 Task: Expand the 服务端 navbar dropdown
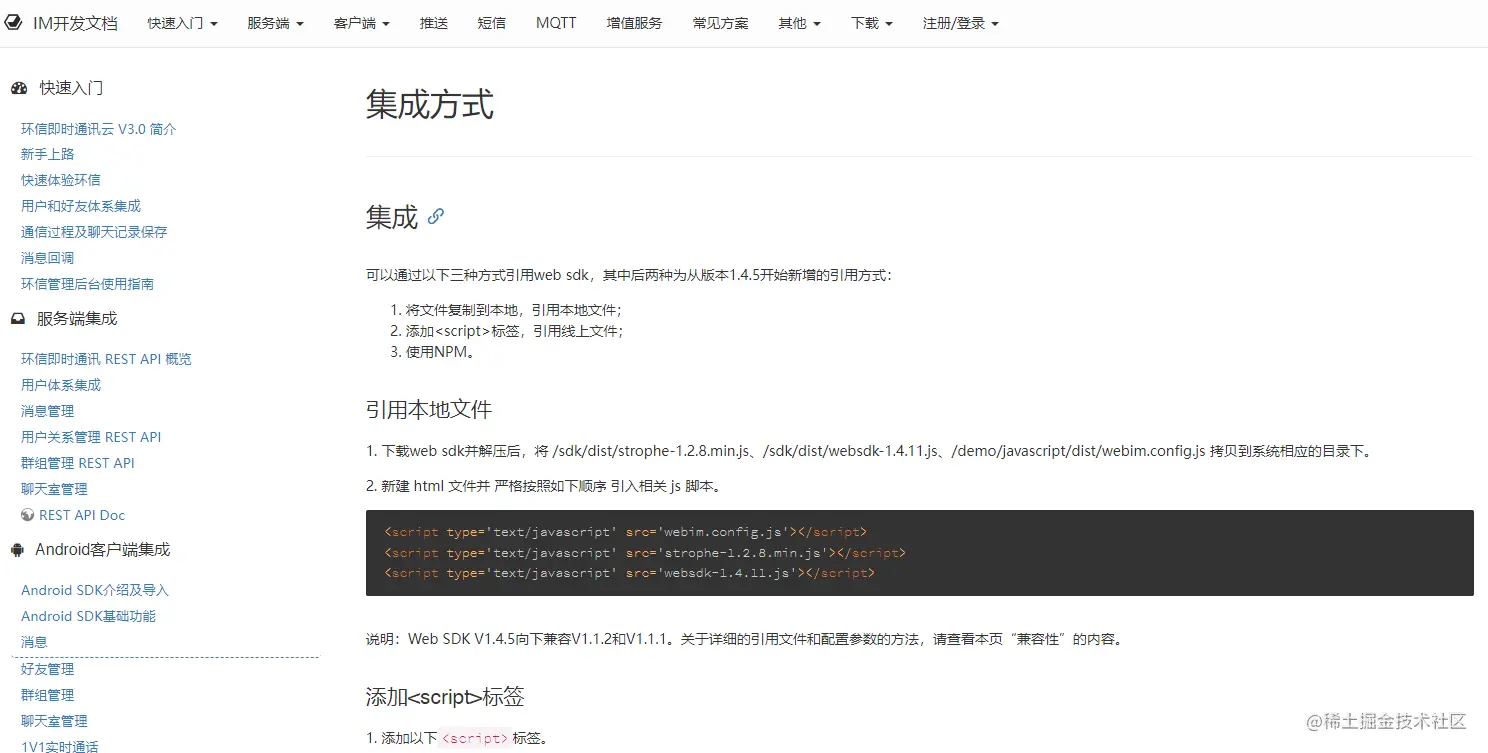[x=276, y=23]
